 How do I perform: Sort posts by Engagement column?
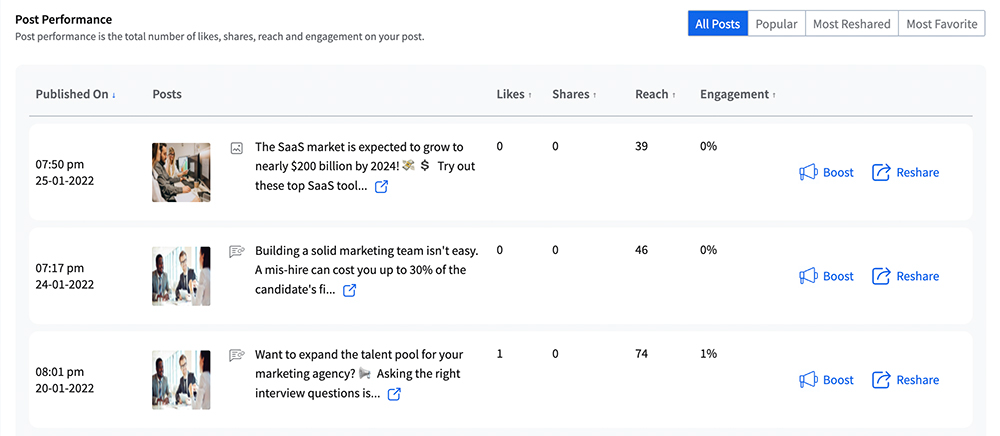click(x=738, y=95)
